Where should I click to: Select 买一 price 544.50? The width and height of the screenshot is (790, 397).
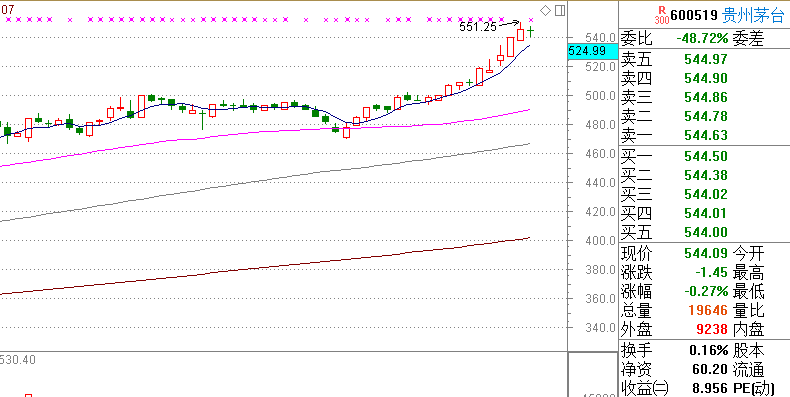(706, 156)
